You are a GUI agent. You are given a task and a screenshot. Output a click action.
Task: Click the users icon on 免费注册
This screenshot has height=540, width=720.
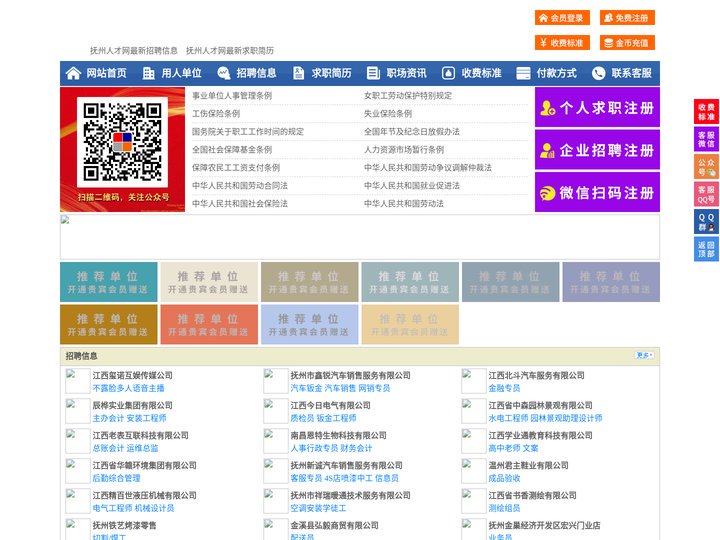coord(608,18)
